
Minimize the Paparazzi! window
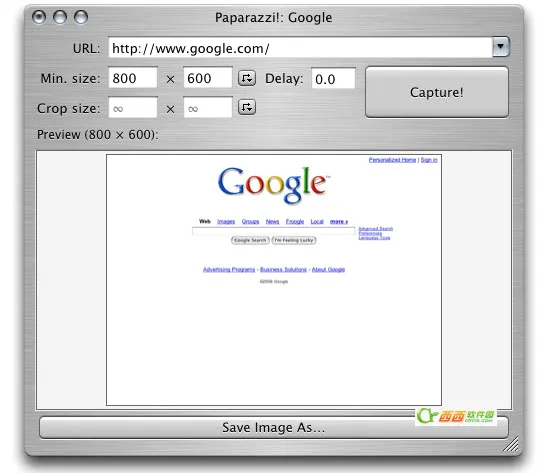click(60, 17)
